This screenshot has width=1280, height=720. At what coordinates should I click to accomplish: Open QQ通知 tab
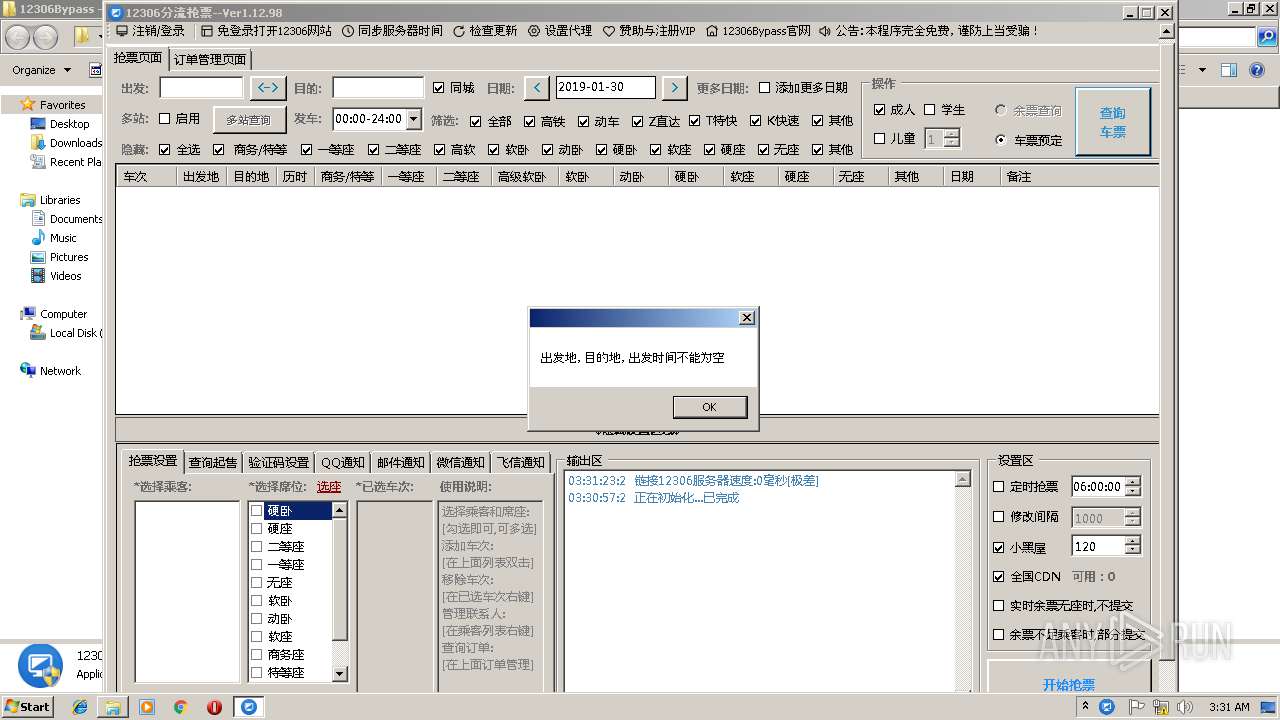coord(343,462)
